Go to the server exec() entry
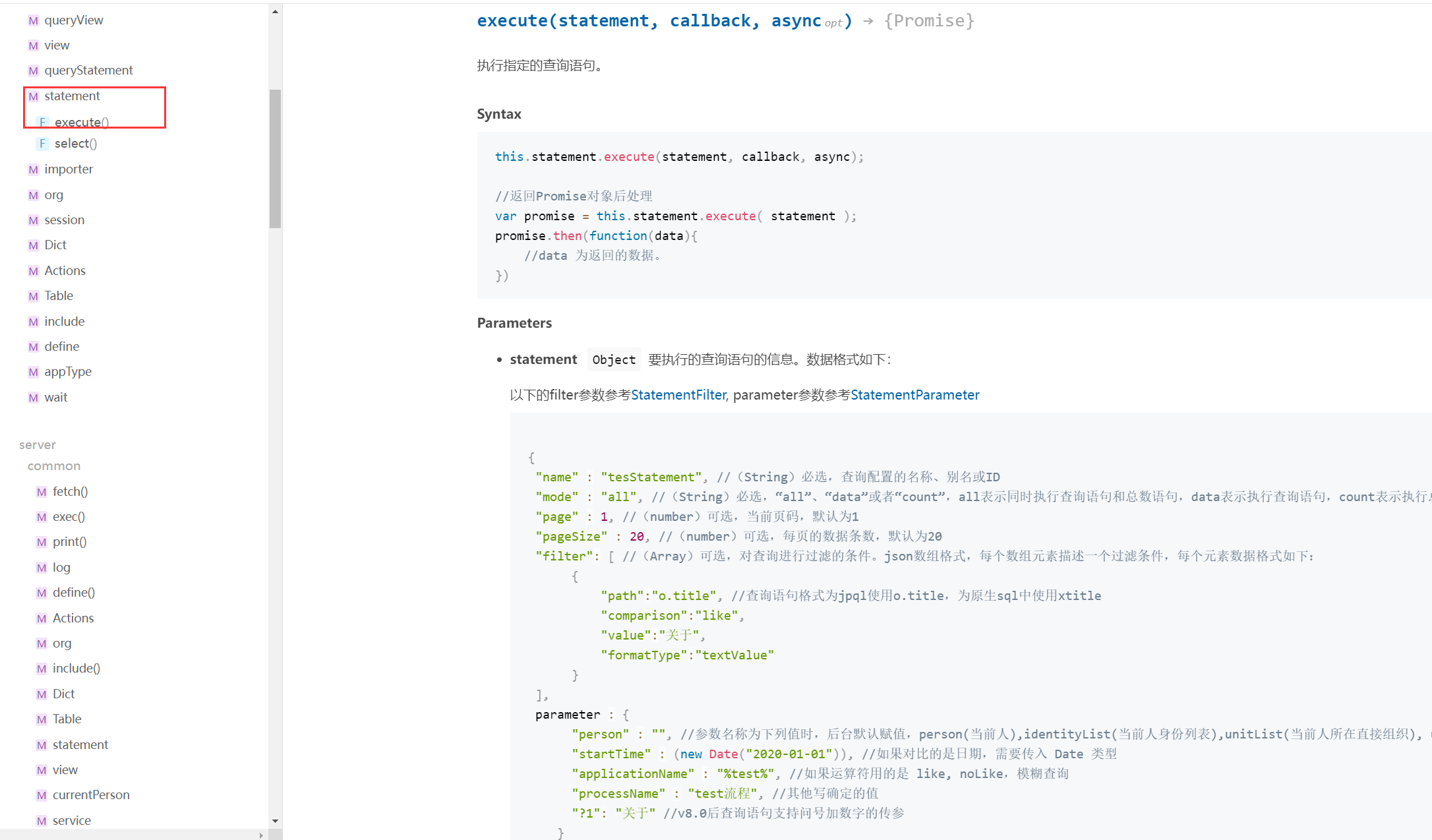1432x840 pixels. pyautogui.click(x=69, y=517)
